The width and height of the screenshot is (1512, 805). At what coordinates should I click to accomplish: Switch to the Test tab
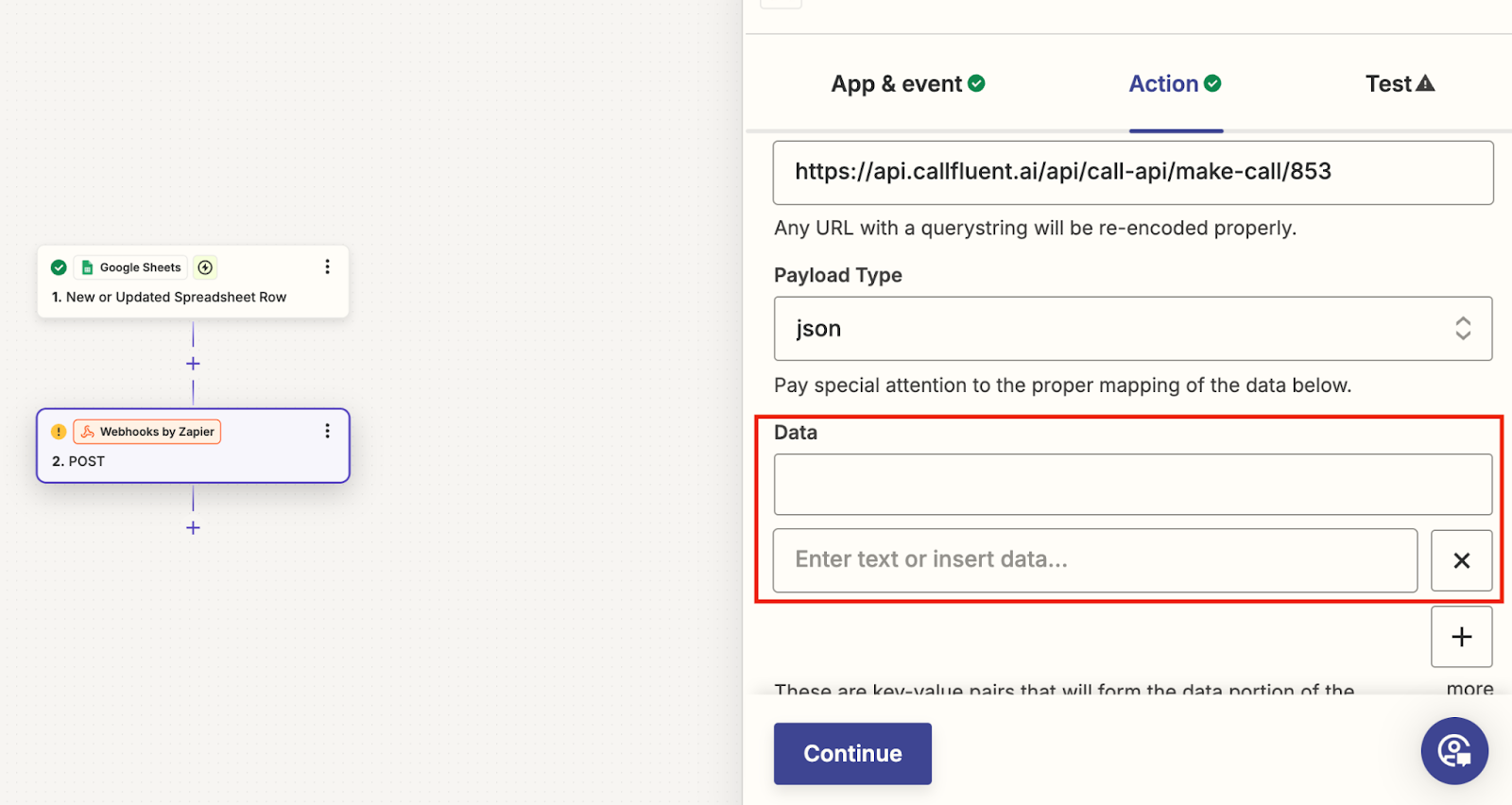coord(1400,84)
